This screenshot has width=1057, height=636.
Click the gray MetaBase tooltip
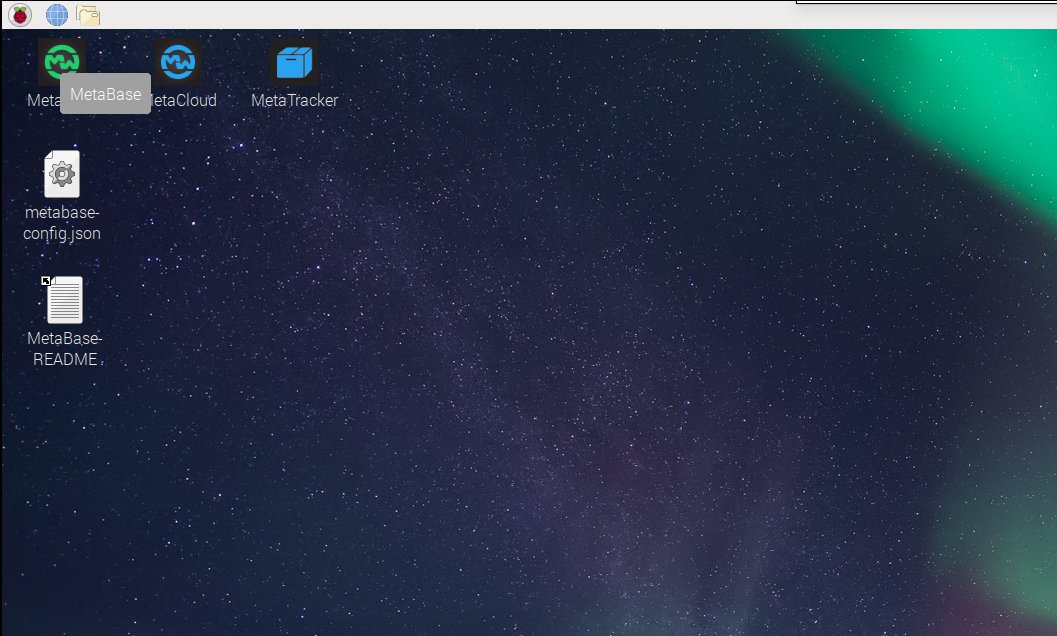(105, 94)
